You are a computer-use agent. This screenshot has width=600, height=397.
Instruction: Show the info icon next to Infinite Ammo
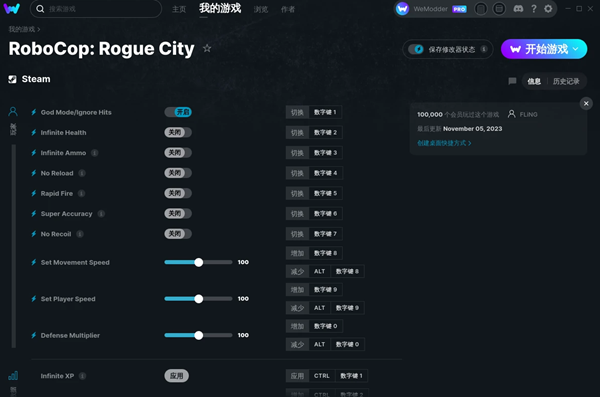tap(95, 153)
